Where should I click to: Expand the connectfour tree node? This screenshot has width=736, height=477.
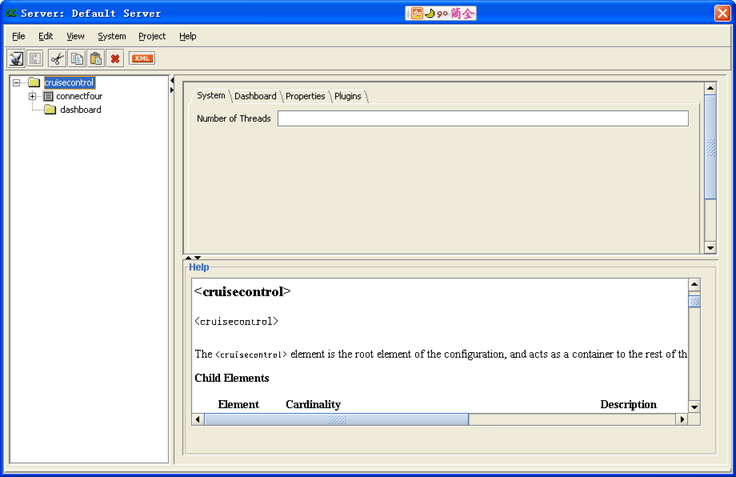pos(32,96)
